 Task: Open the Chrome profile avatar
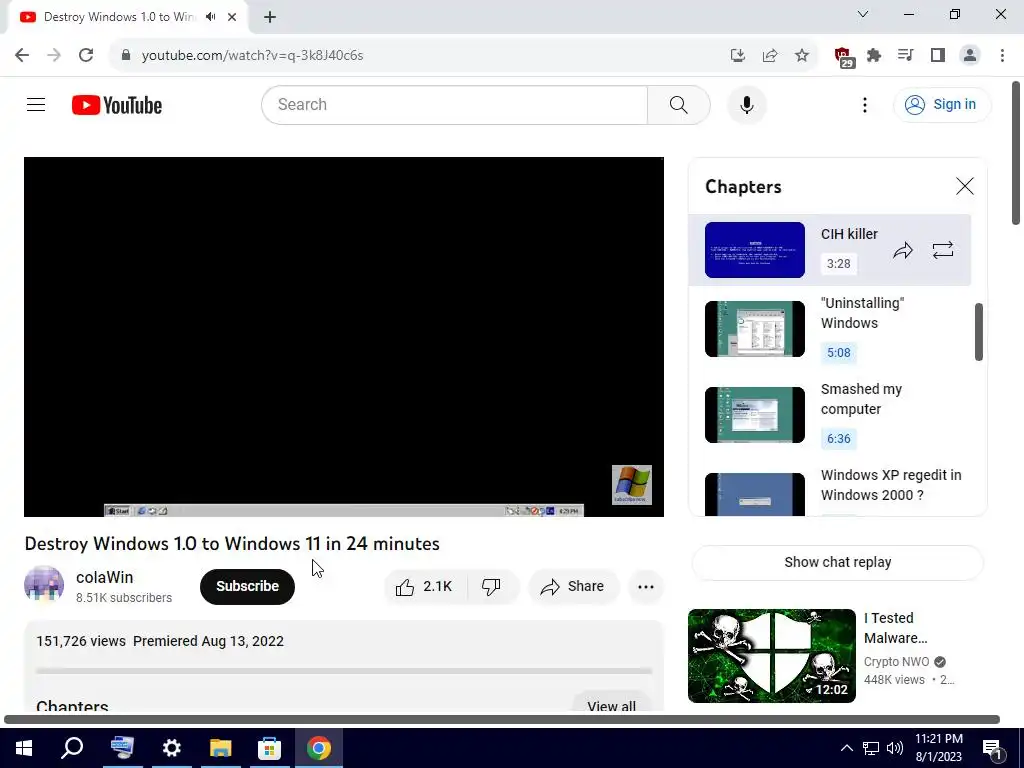[970, 56]
